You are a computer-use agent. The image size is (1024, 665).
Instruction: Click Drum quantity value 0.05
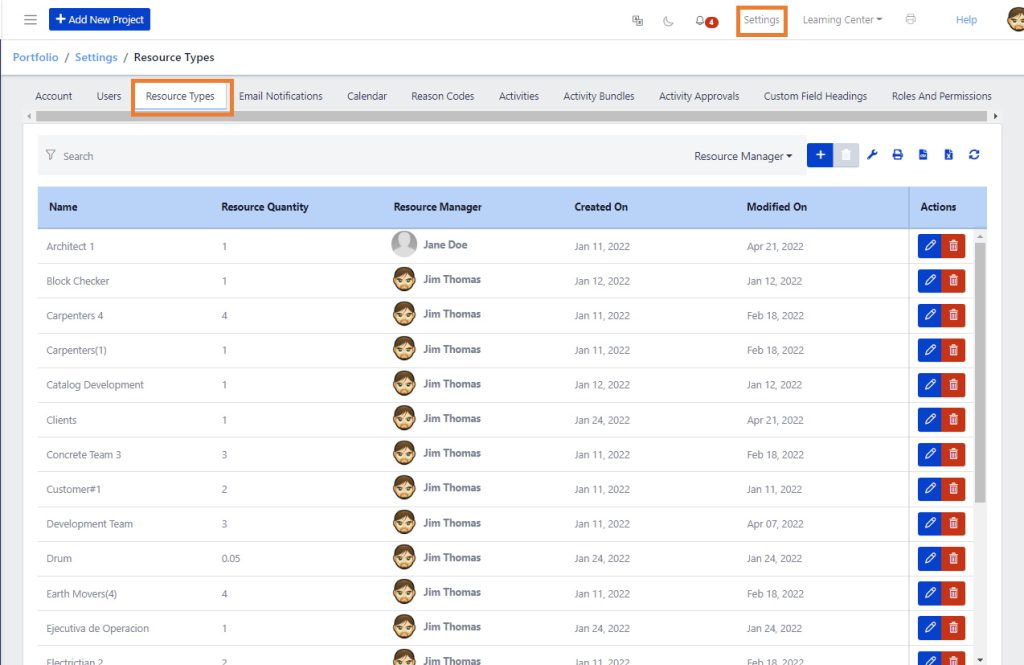231,559
